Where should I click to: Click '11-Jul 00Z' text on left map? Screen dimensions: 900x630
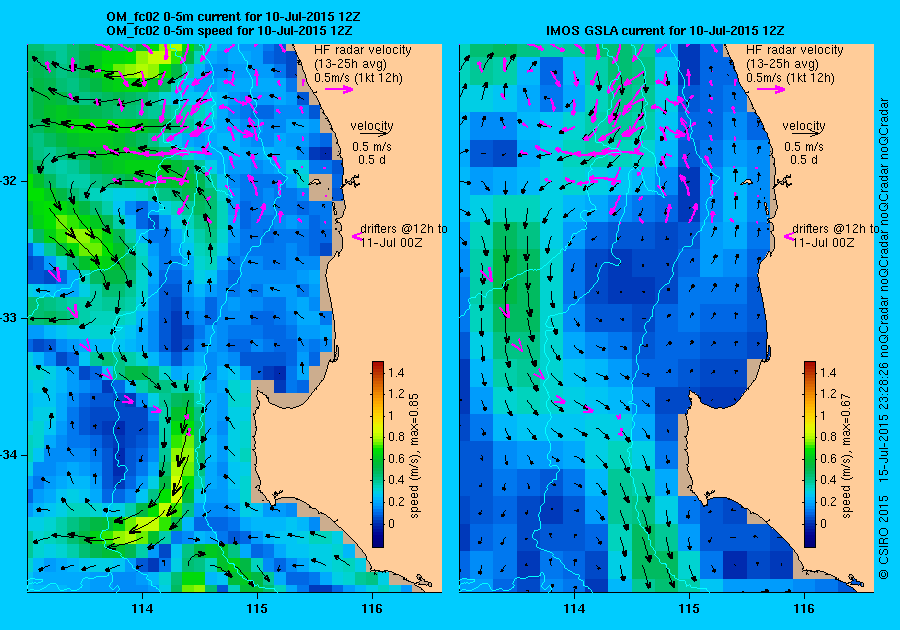pos(391,242)
